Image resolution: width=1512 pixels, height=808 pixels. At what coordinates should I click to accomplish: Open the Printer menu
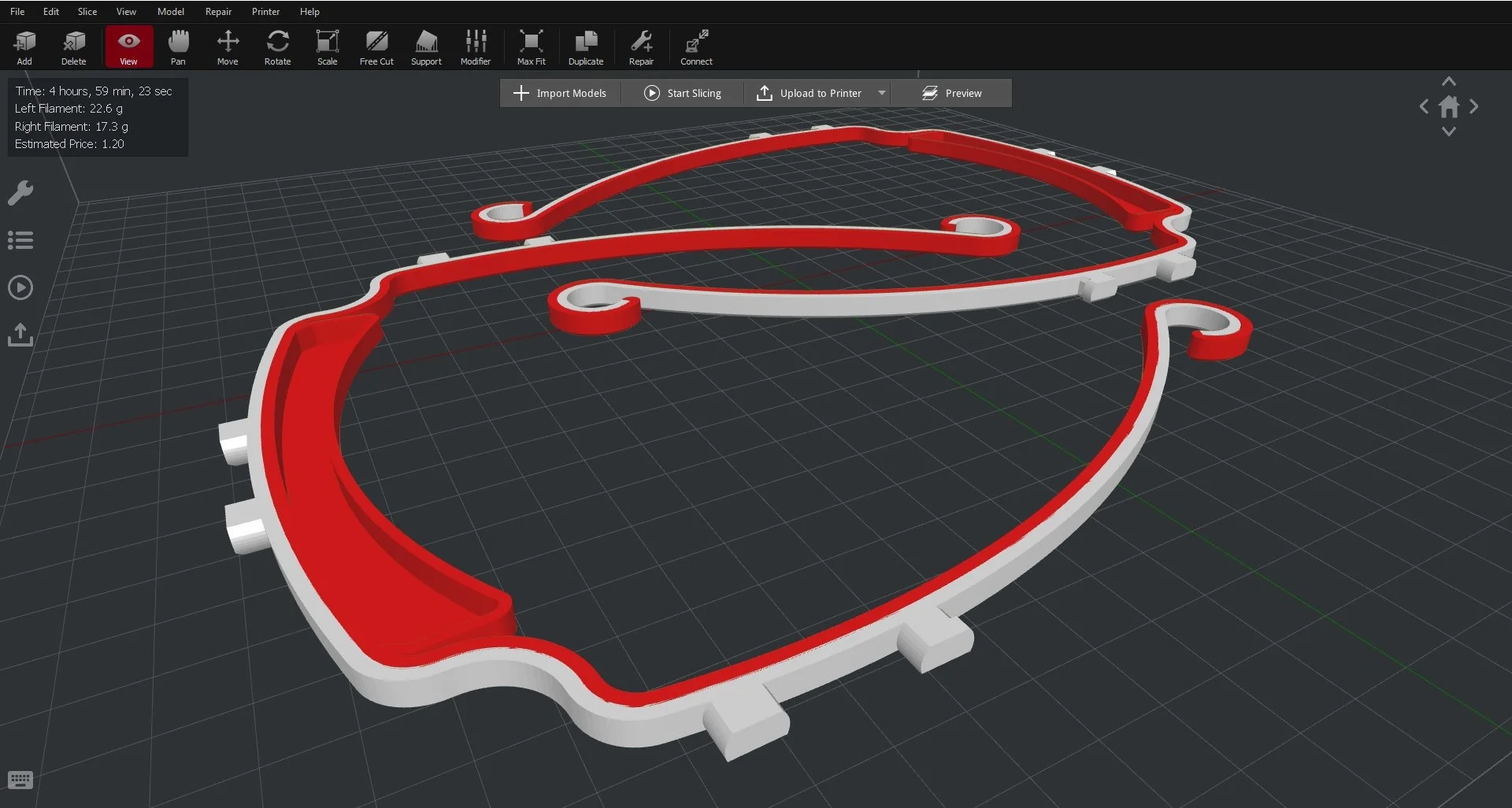point(265,11)
